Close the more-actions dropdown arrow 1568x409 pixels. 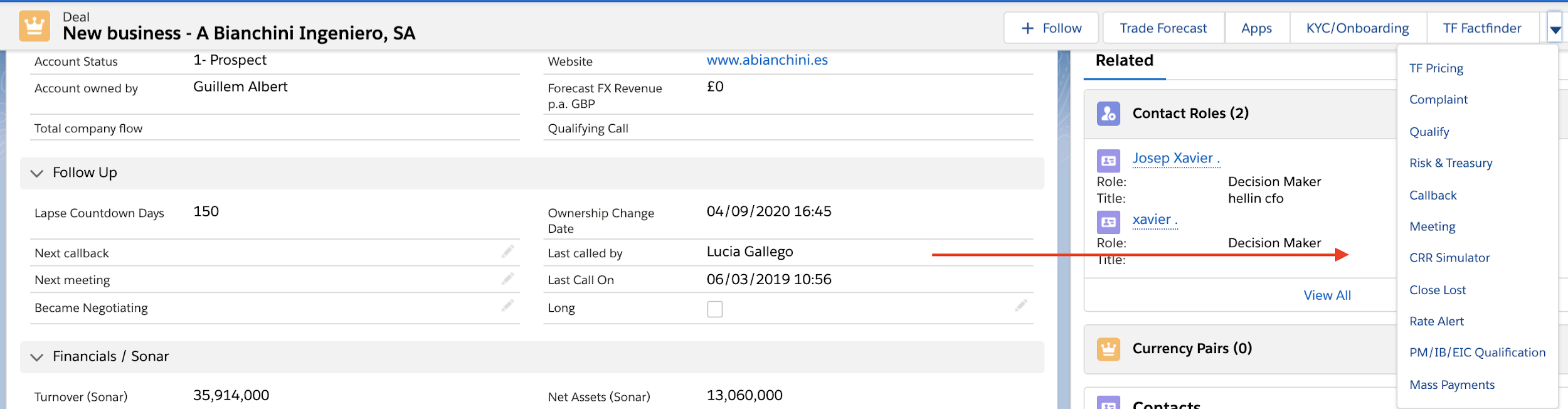[x=1555, y=29]
